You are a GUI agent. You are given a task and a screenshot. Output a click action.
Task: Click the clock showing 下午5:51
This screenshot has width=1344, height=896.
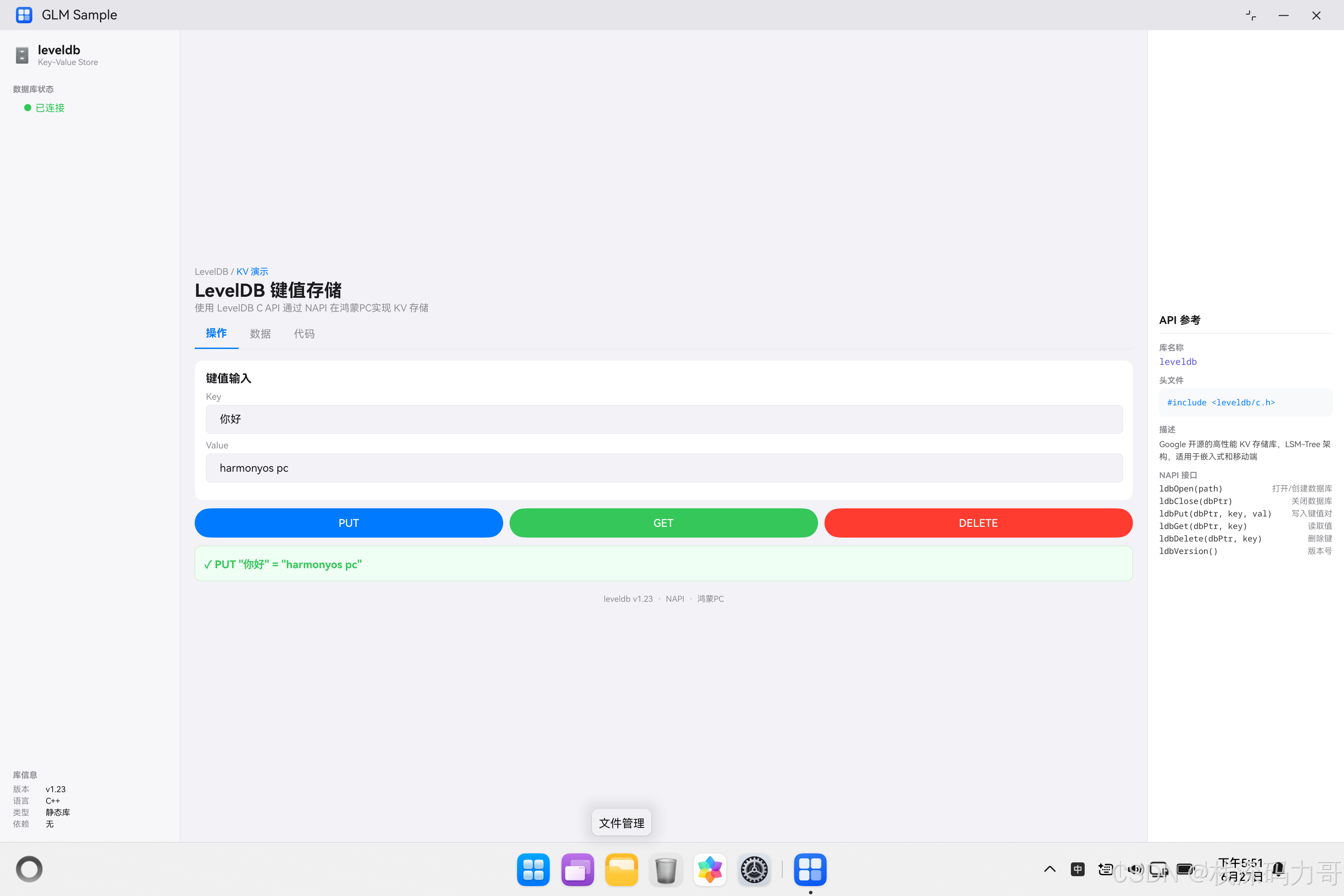[x=1240, y=870]
